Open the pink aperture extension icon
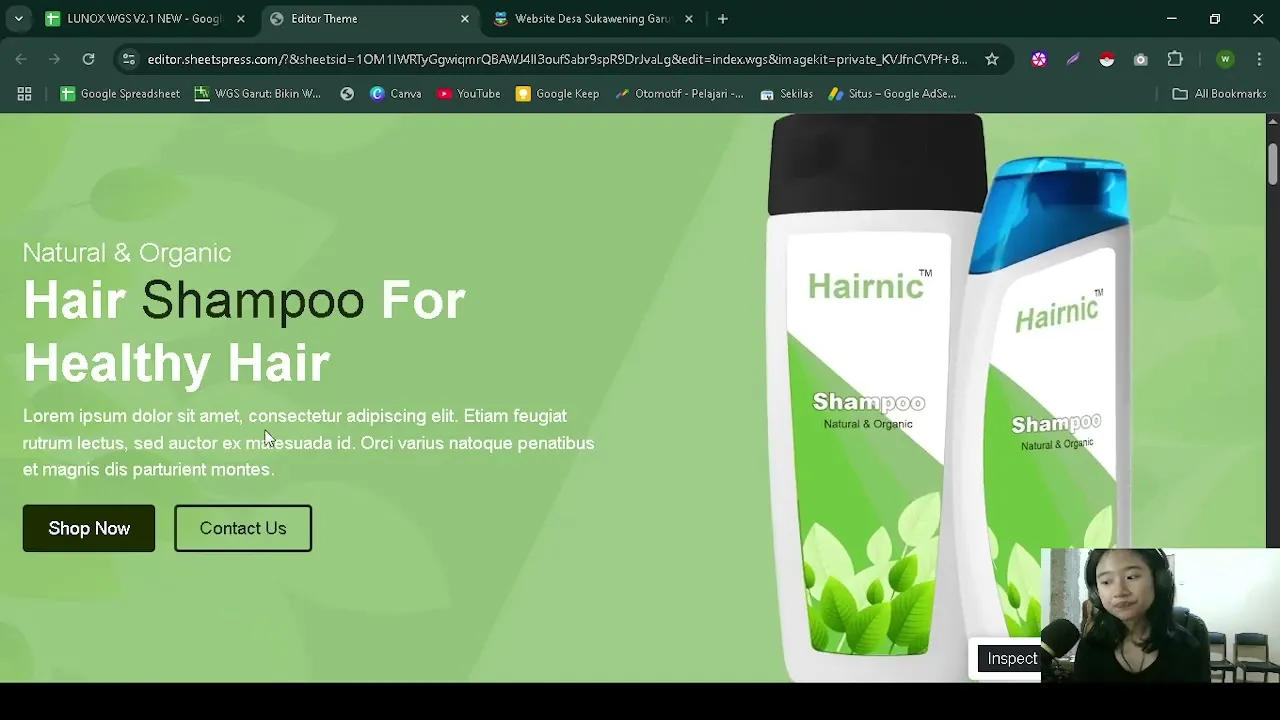The width and height of the screenshot is (1280, 720). [1039, 59]
